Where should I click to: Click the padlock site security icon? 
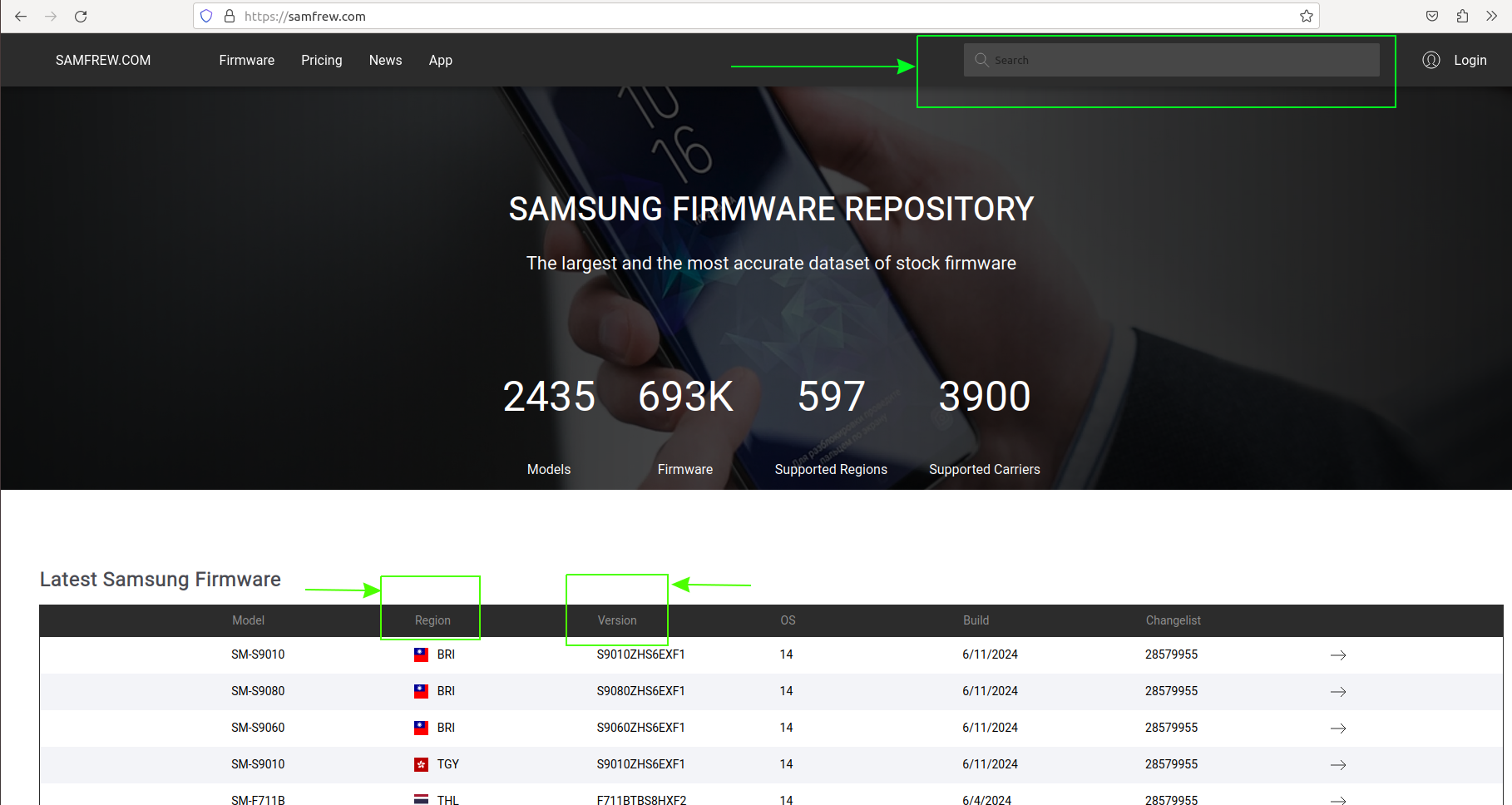pos(230,16)
